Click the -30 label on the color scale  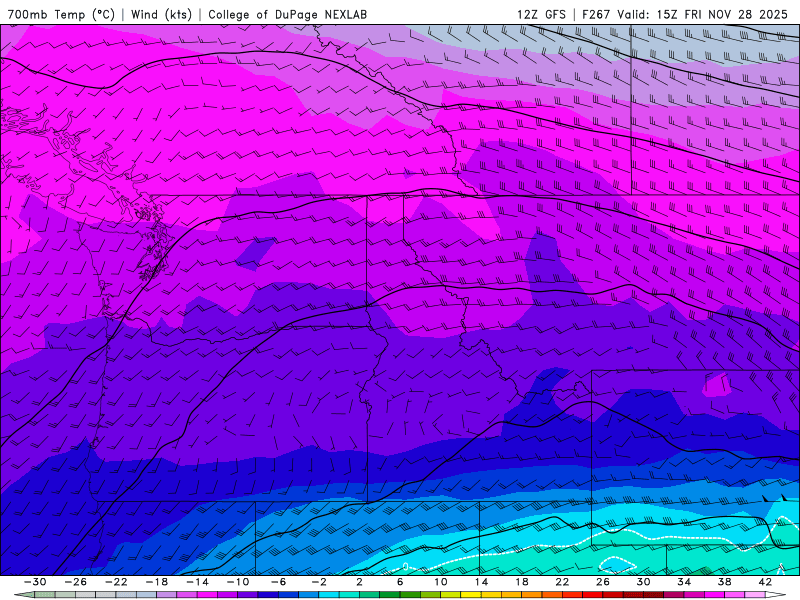coord(35,582)
